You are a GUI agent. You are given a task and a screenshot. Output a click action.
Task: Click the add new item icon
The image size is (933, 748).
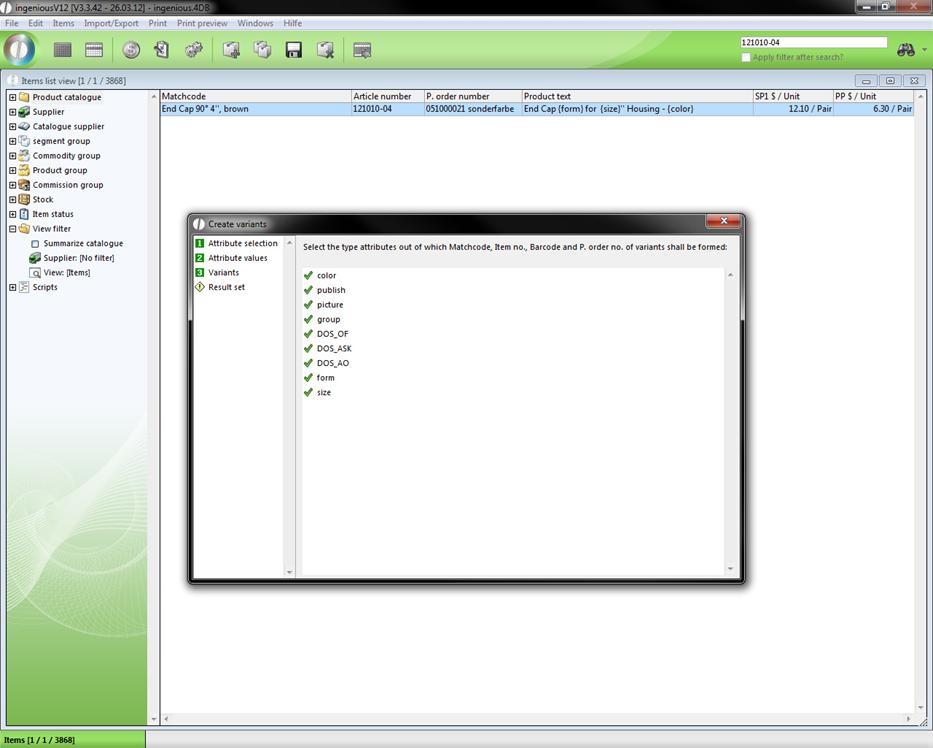click(231, 50)
